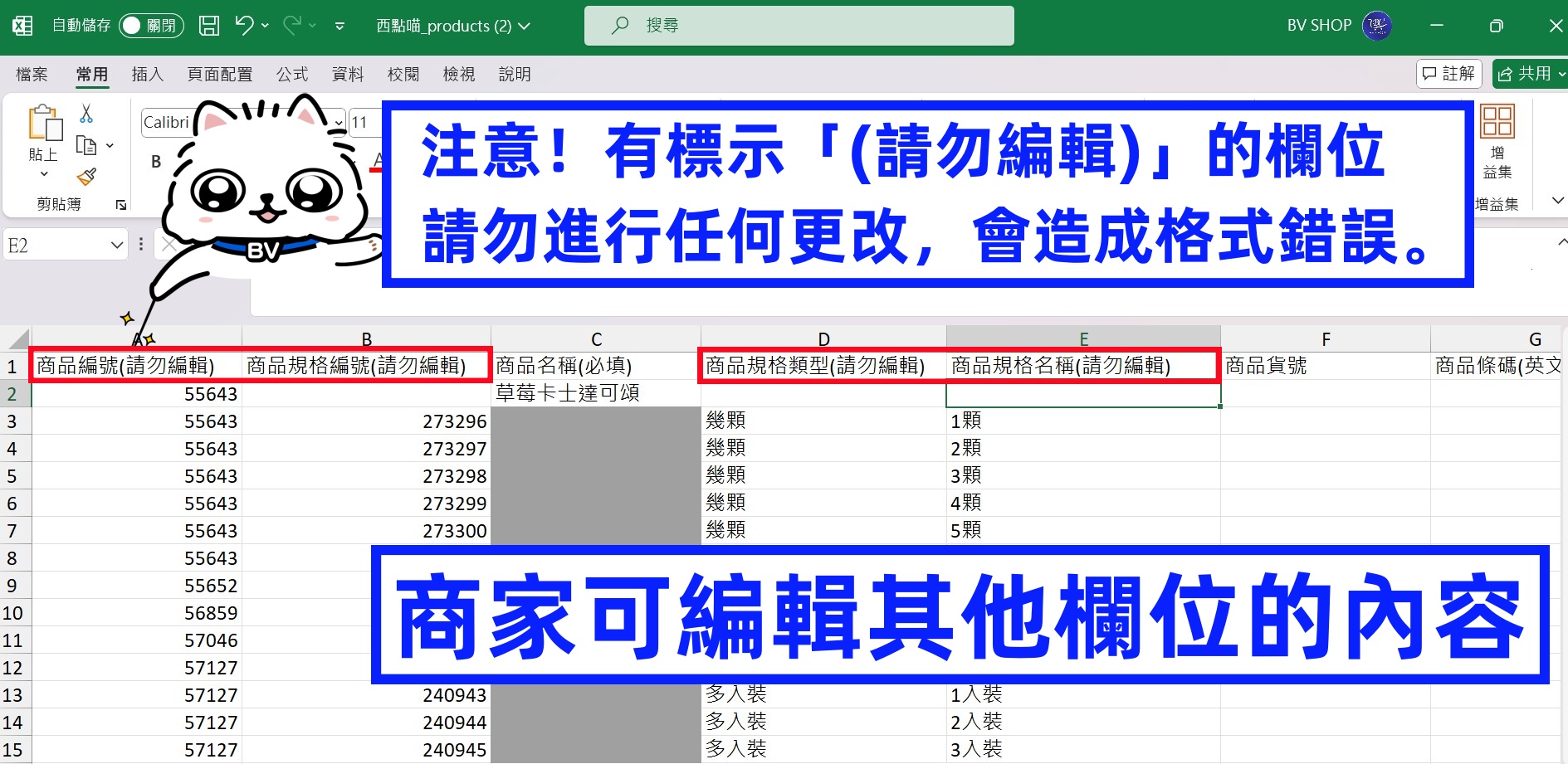
Task: Expand the 貼上 paste options arrow
Action: tap(44, 174)
